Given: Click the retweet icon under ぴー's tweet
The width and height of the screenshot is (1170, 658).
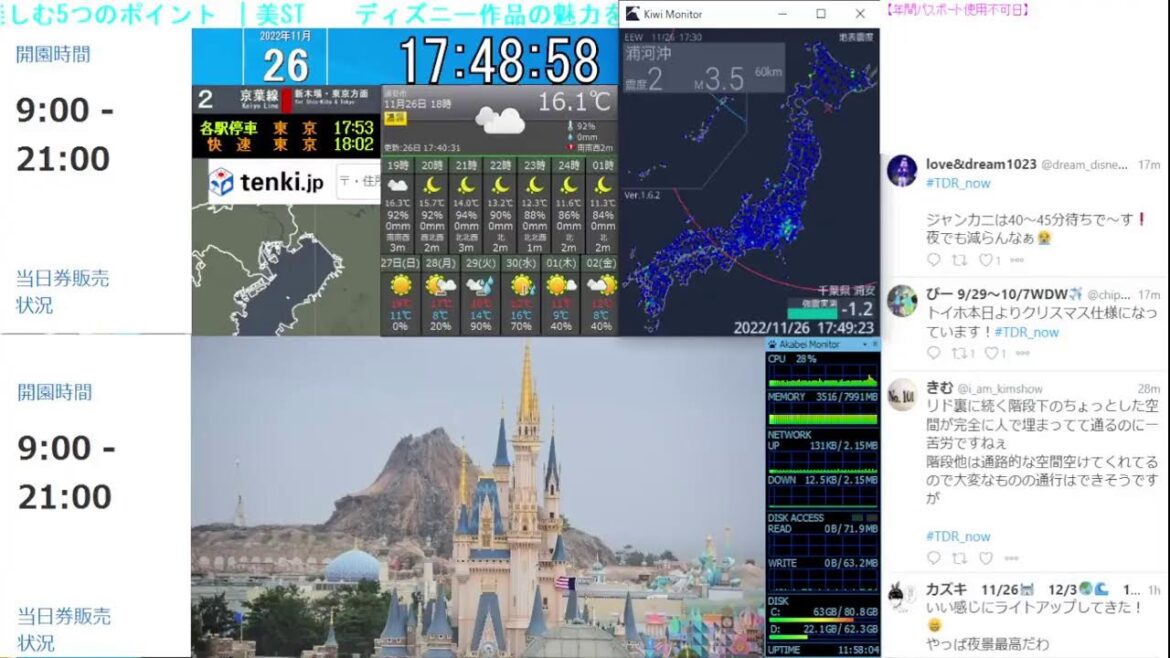Looking at the screenshot, I should (x=959, y=351).
